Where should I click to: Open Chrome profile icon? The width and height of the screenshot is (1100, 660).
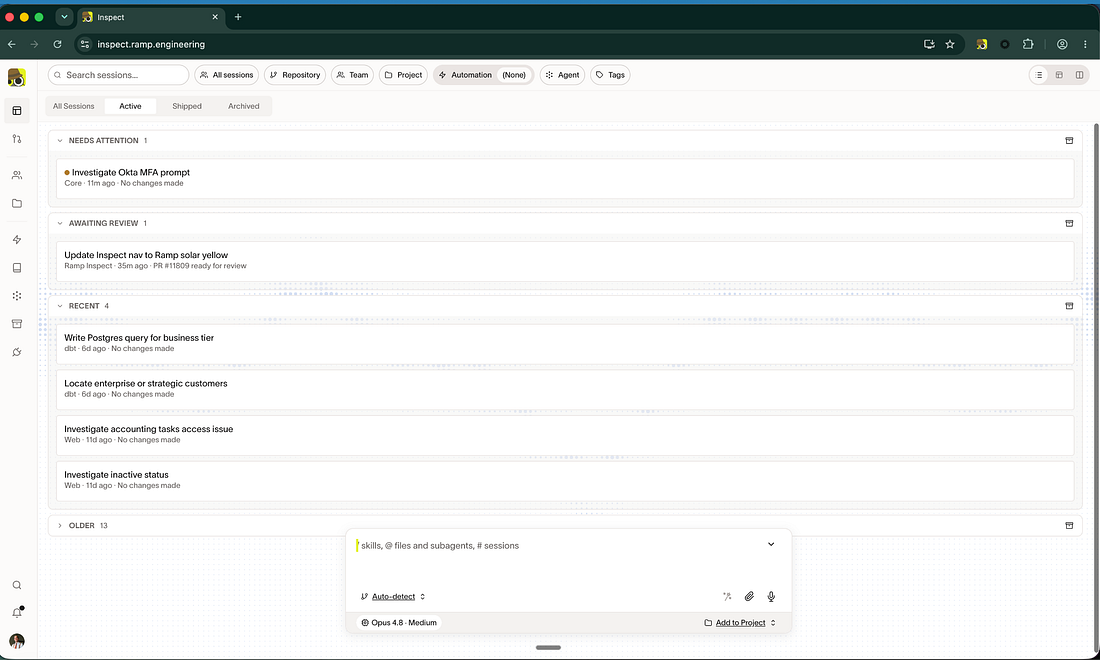(x=1062, y=44)
